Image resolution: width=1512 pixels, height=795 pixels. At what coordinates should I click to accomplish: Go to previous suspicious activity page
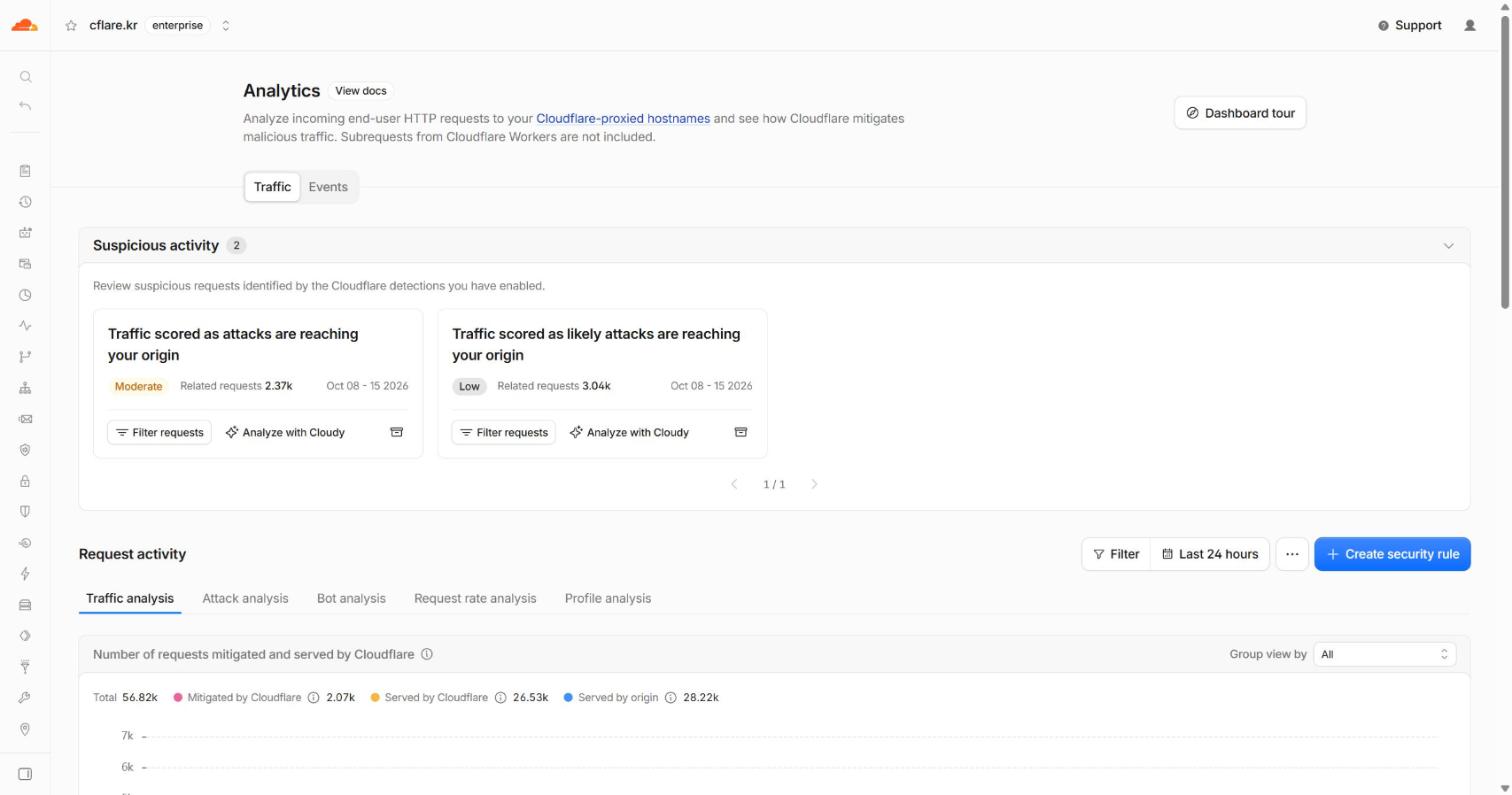tap(734, 484)
